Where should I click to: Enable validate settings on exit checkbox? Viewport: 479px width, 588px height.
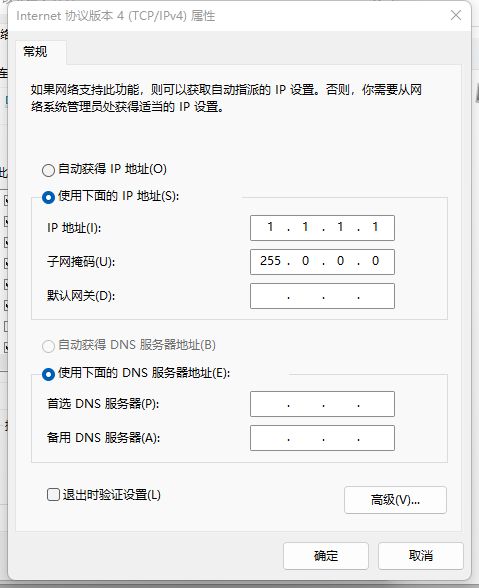(53, 494)
